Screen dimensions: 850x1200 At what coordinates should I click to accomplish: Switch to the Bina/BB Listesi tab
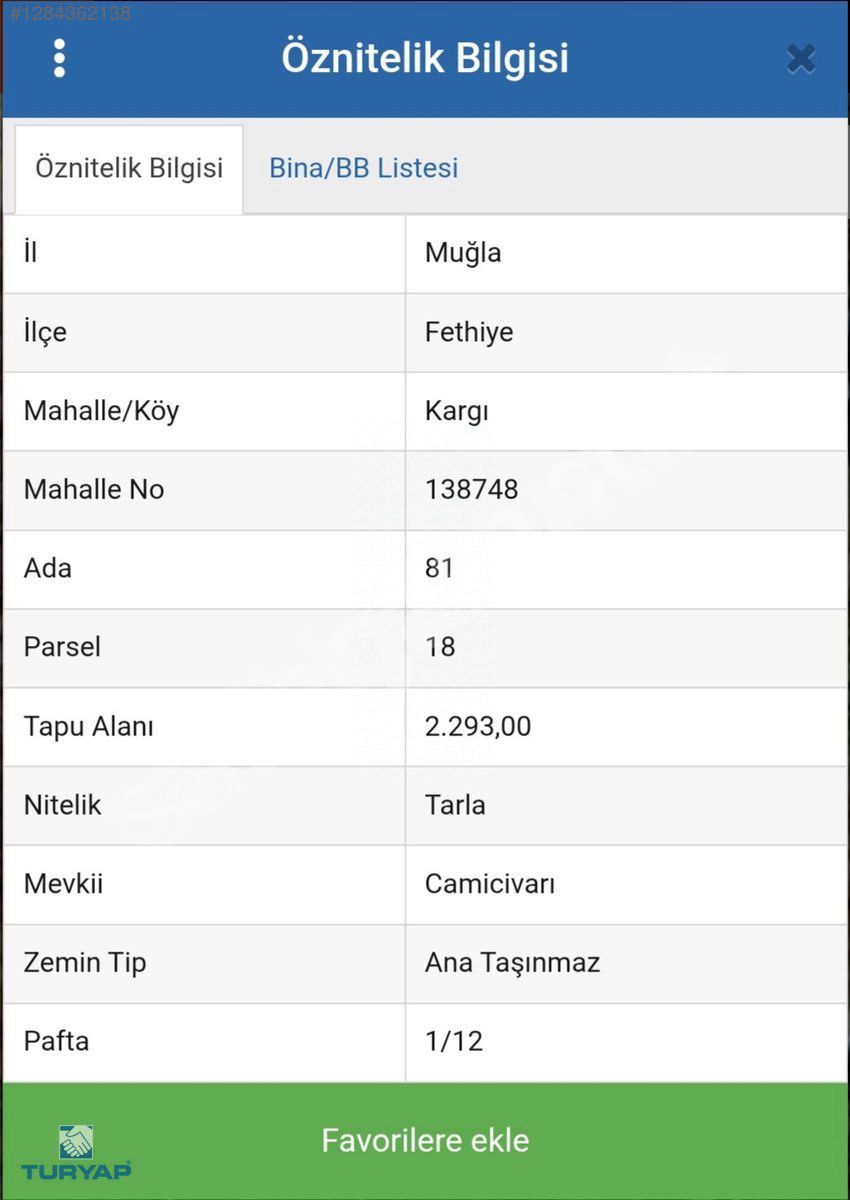(x=363, y=168)
